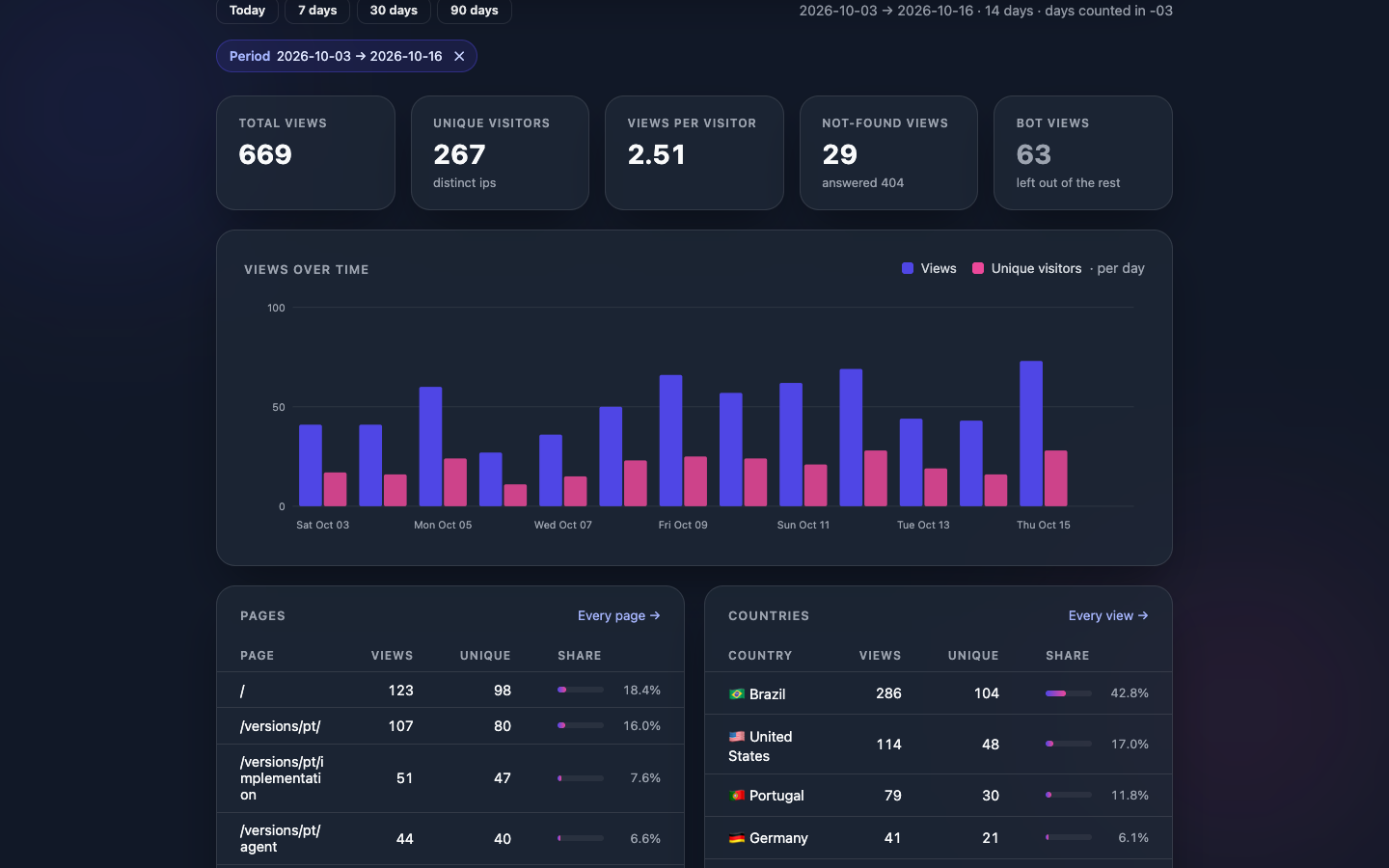Click the /versions/pt/agent page row
Viewport: 1389px width, 868px height.
tap(450, 839)
